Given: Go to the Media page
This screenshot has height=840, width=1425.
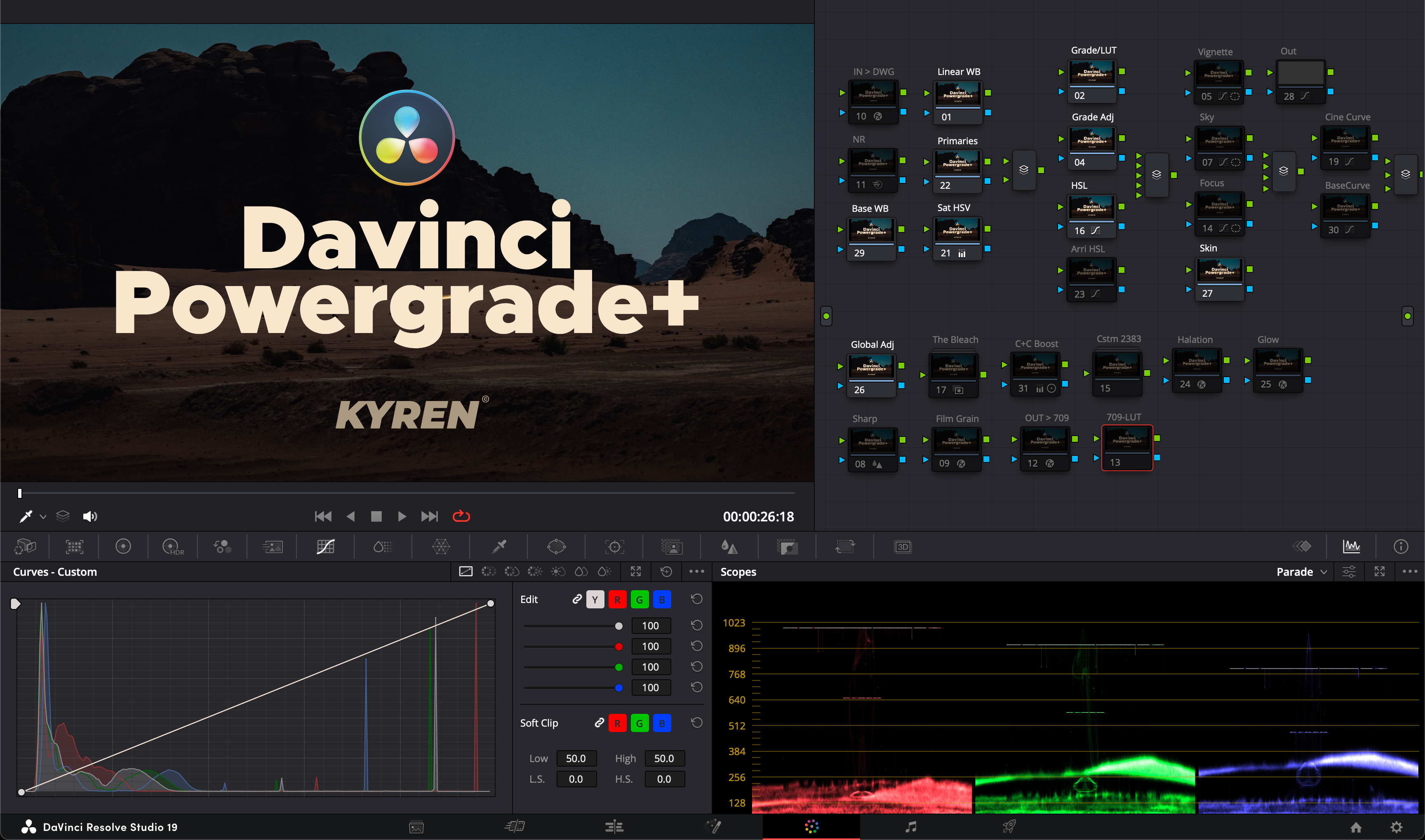Looking at the screenshot, I should pos(416,827).
